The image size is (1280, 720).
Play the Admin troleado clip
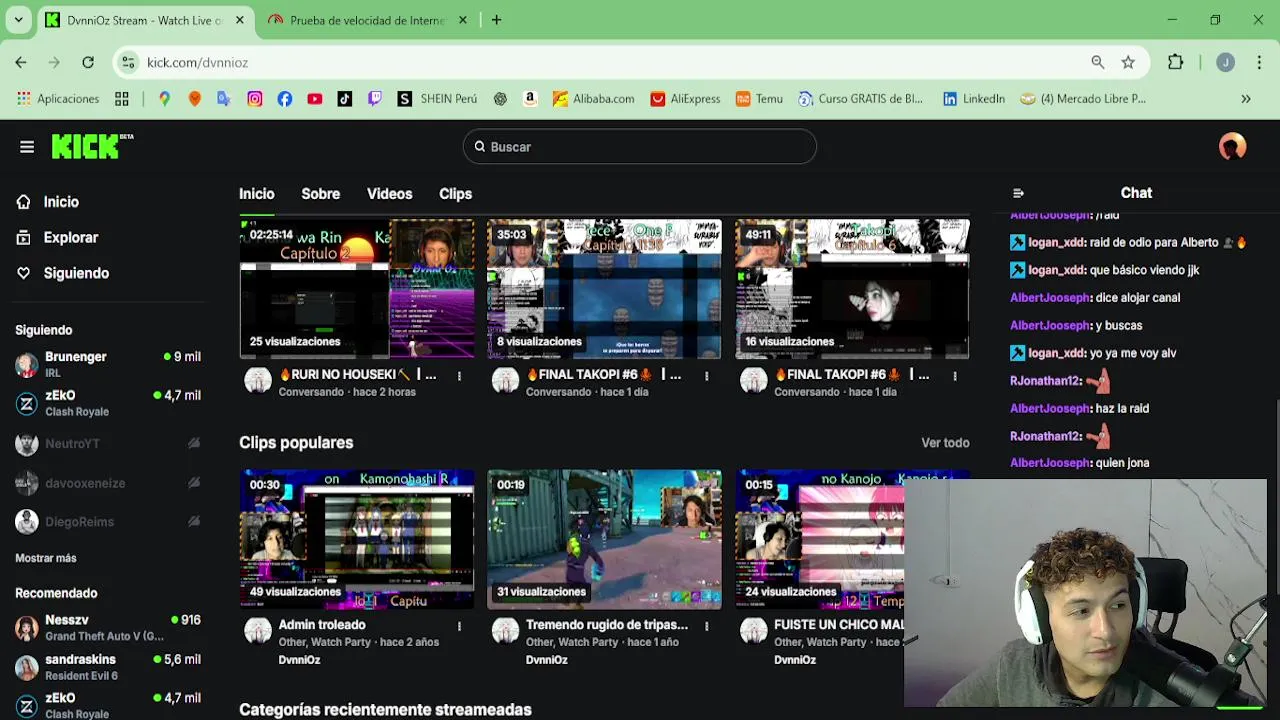357,539
